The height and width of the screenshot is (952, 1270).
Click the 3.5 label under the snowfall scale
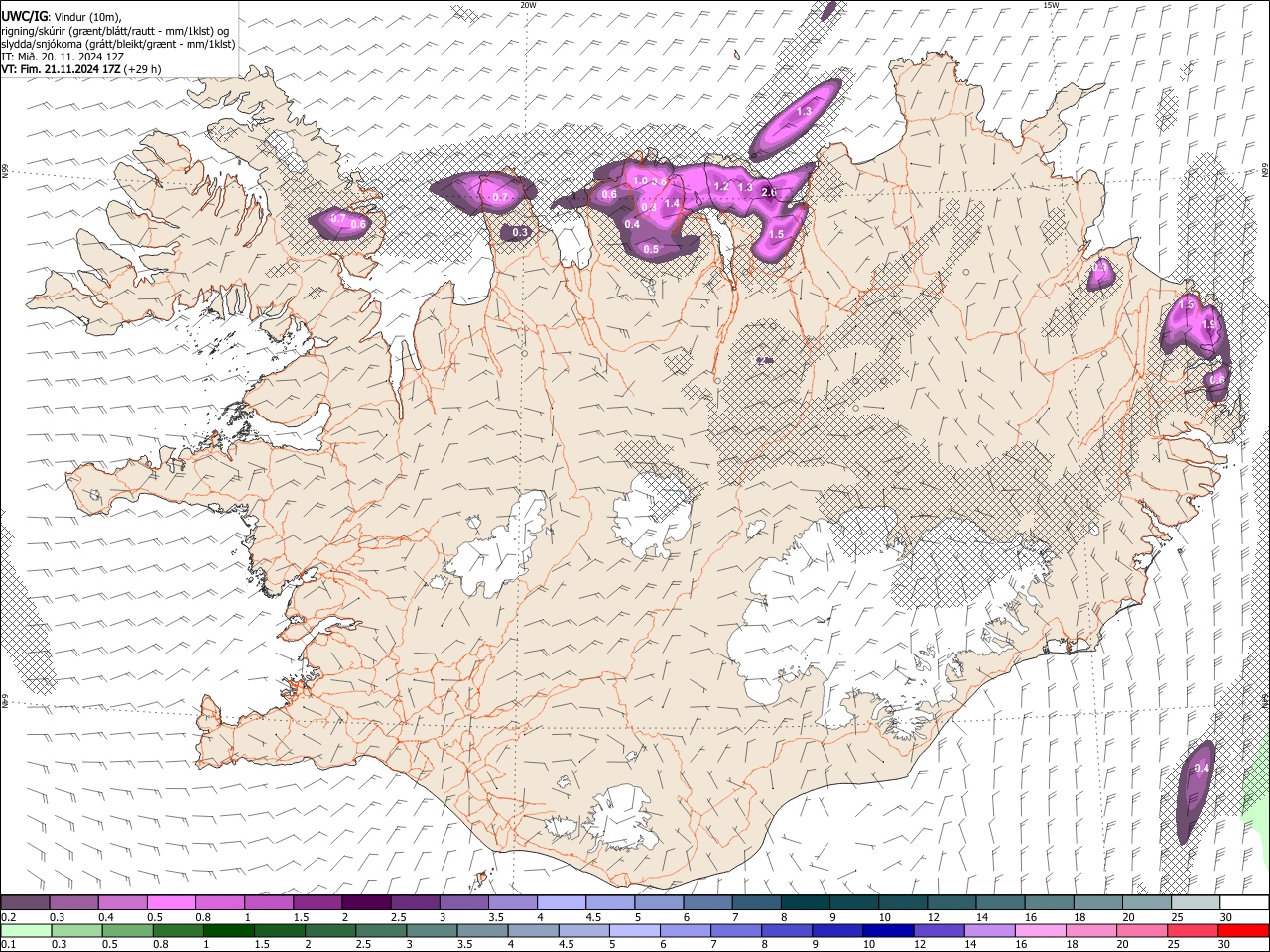(x=496, y=917)
